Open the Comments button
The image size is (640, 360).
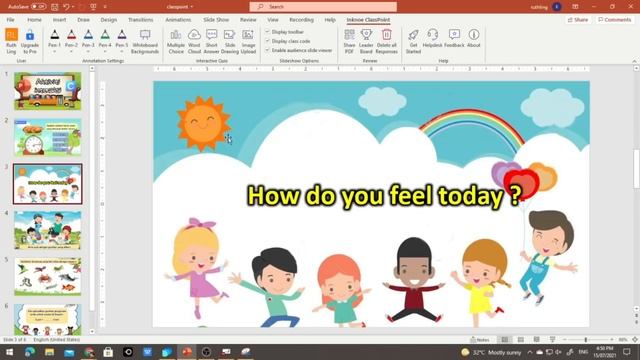(x=615, y=20)
